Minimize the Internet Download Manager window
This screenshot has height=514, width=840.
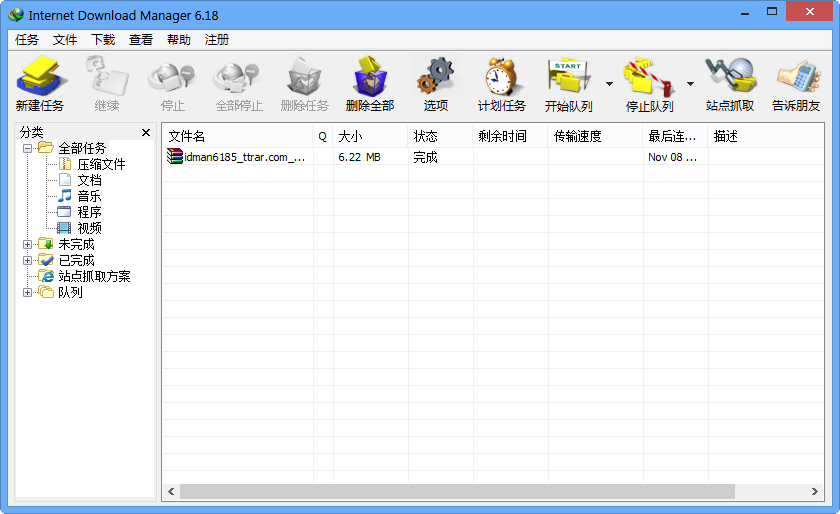pos(745,13)
